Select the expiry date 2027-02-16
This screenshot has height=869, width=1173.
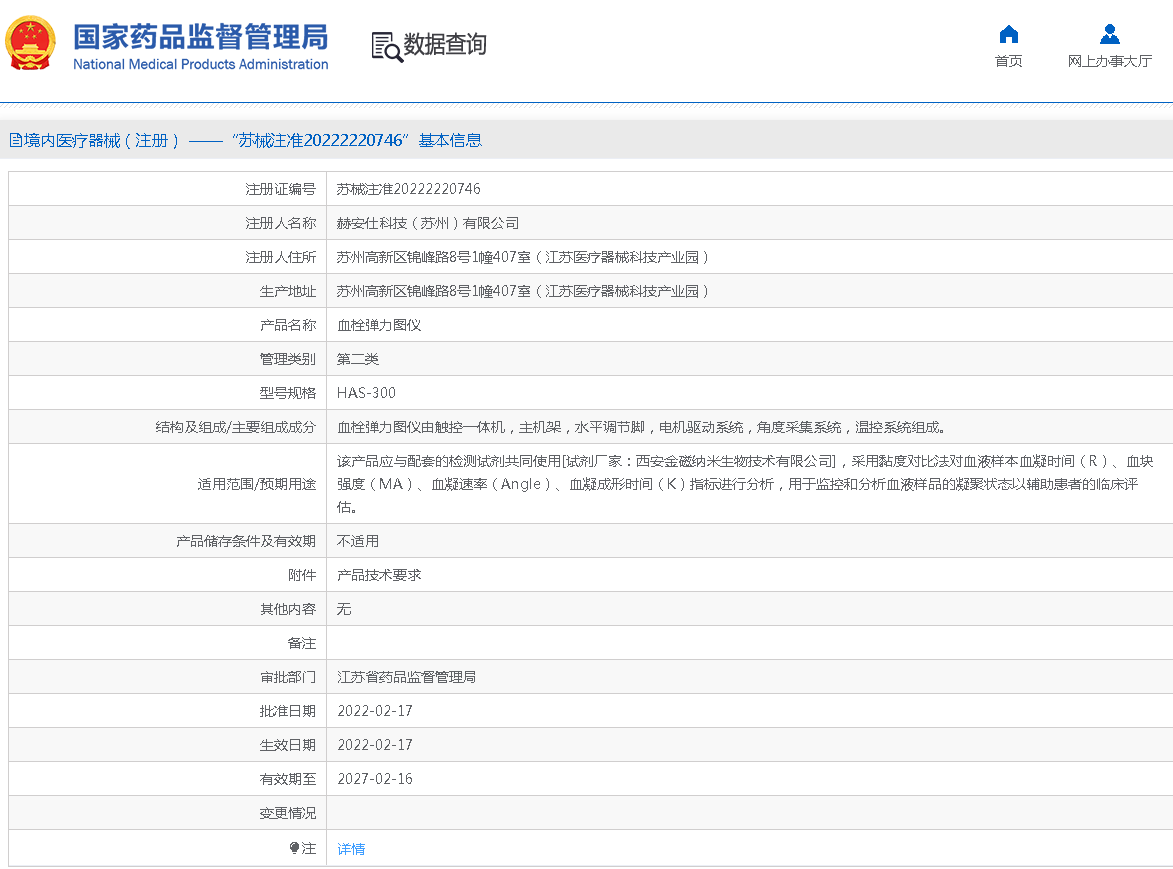[375, 779]
